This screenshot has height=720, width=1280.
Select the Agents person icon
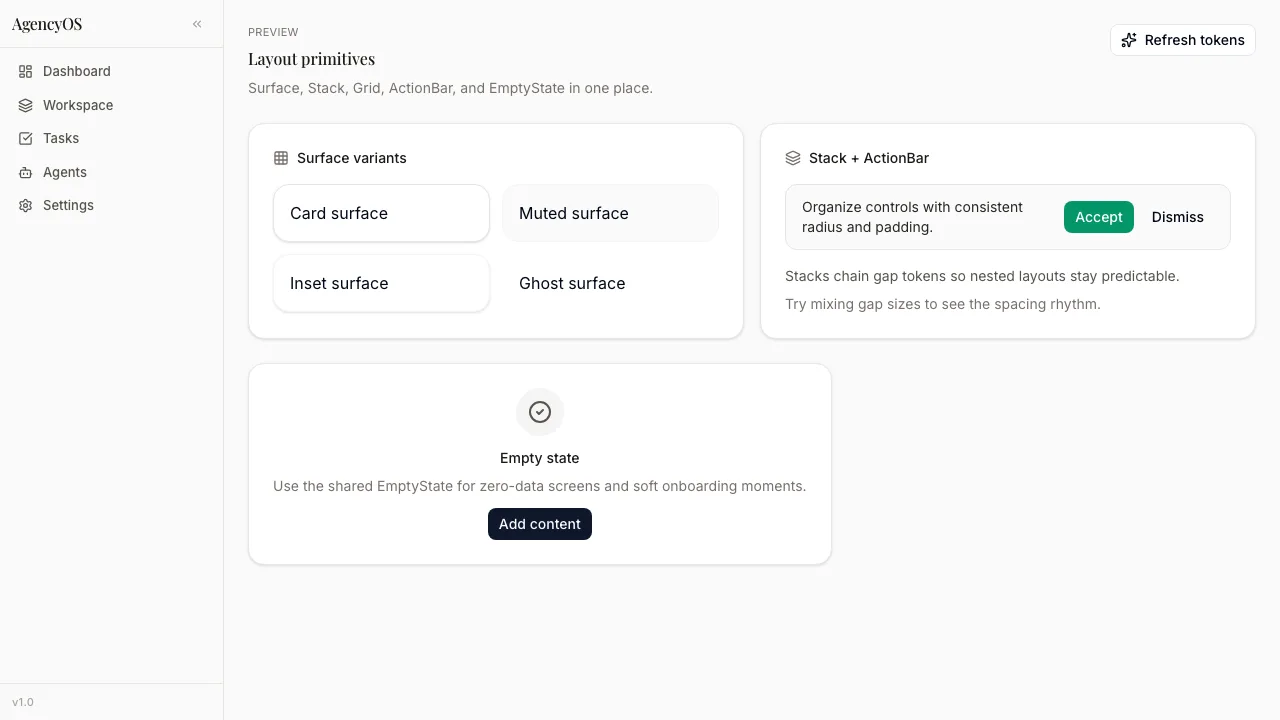click(x=25, y=172)
